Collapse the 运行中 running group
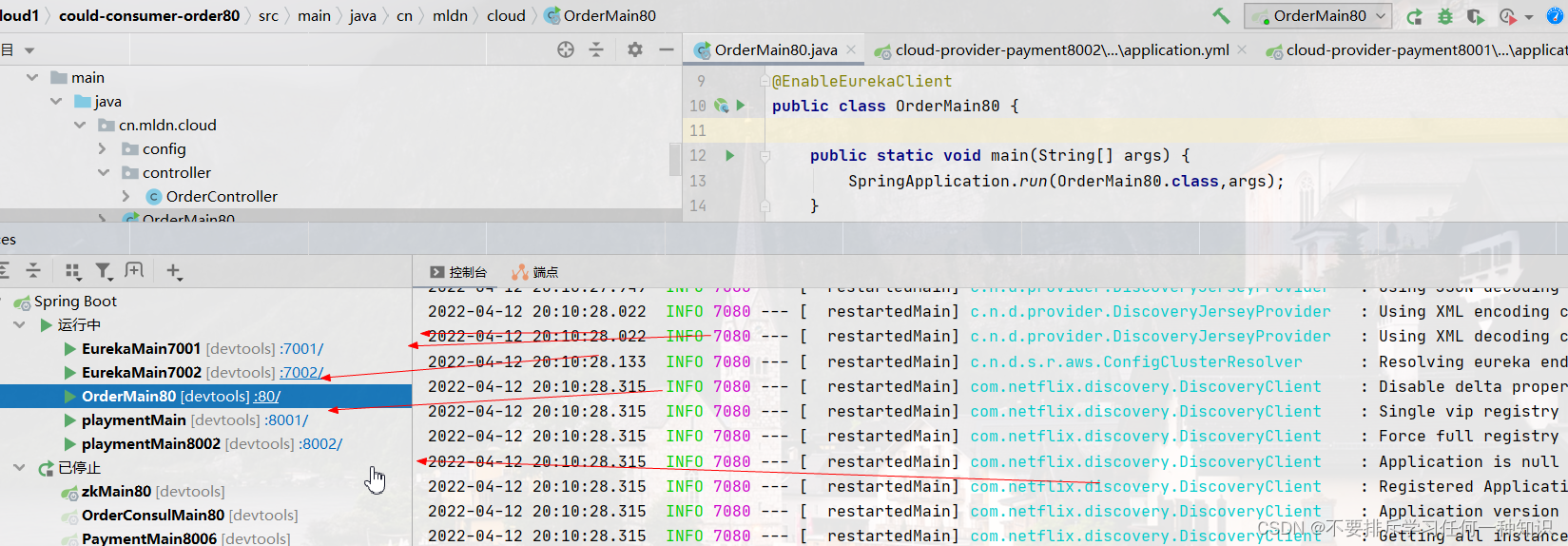The width and height of the screenshot is (1568, 546). click(x=19, y=325)
